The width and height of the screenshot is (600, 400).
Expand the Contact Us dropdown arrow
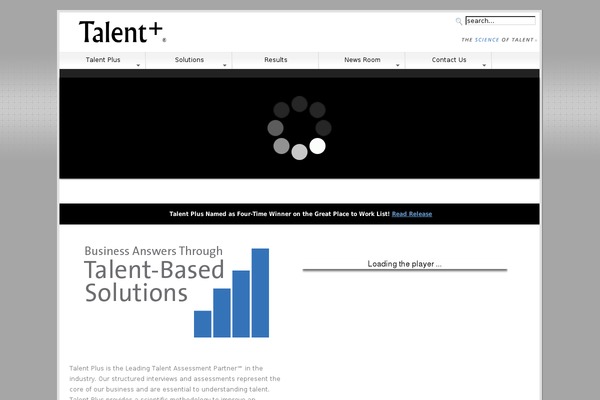(484, 65)
